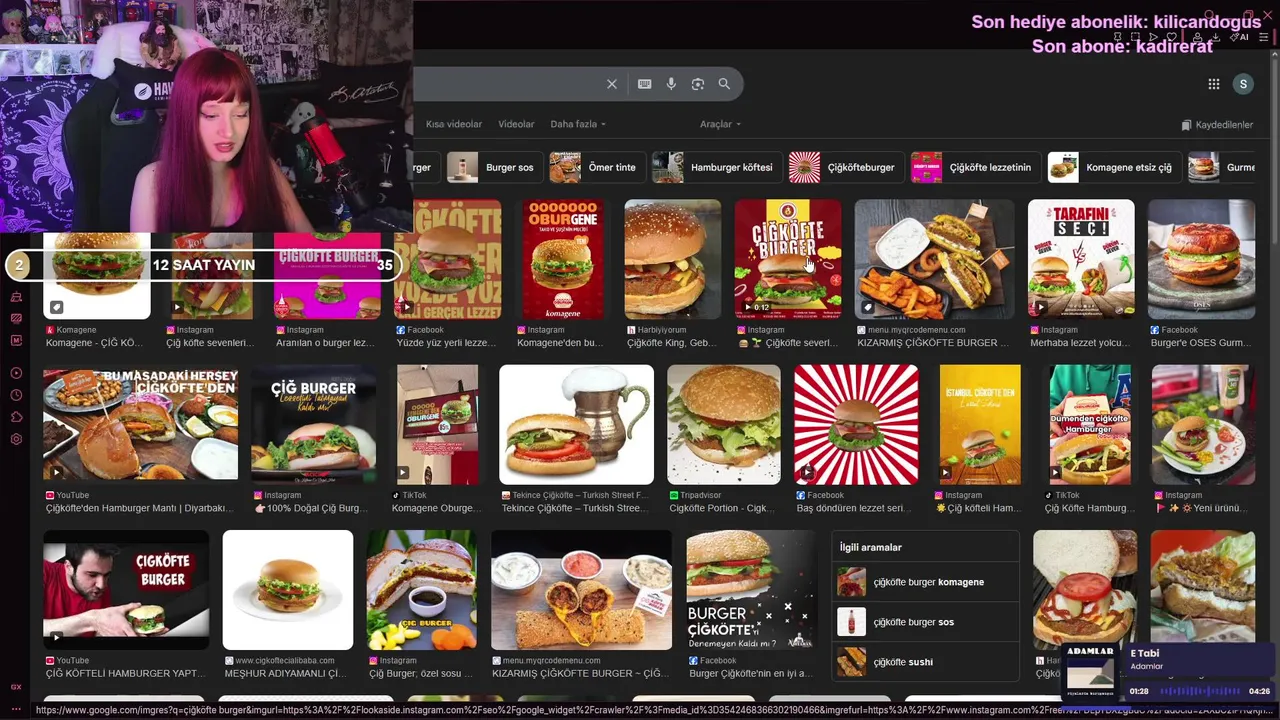Open burger with copper mug image
The width and height of the screenshot is (1280, 720).
[x=576, y=425]
